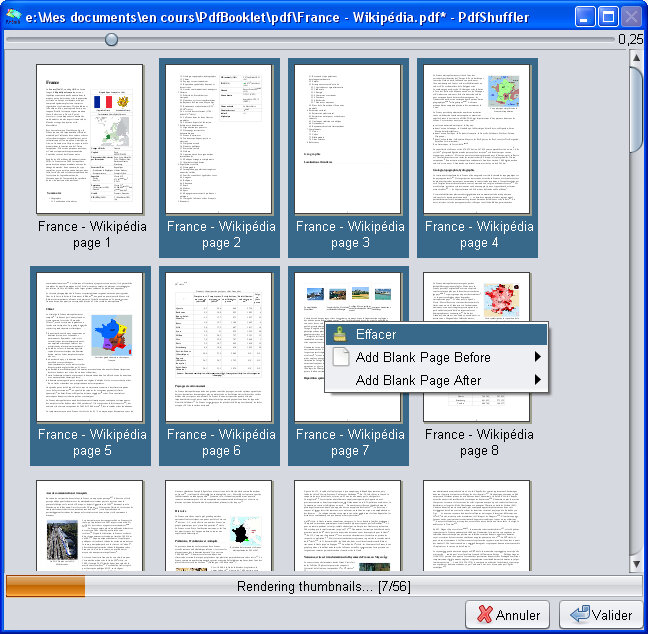Select the page 5 thumbnail
The height and width of the screenshot is (634, 648).
[90, 347]
